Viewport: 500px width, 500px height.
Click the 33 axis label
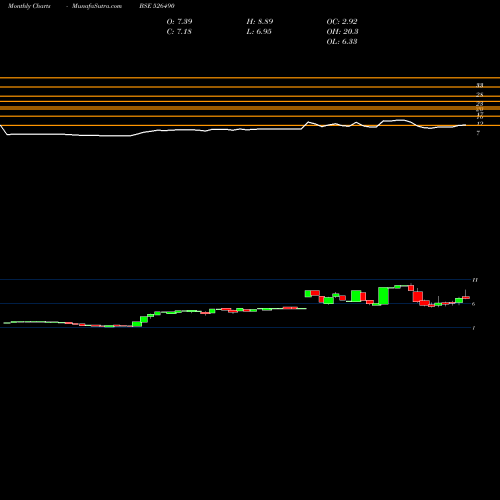pyautogui.click(x=479, y=86)
